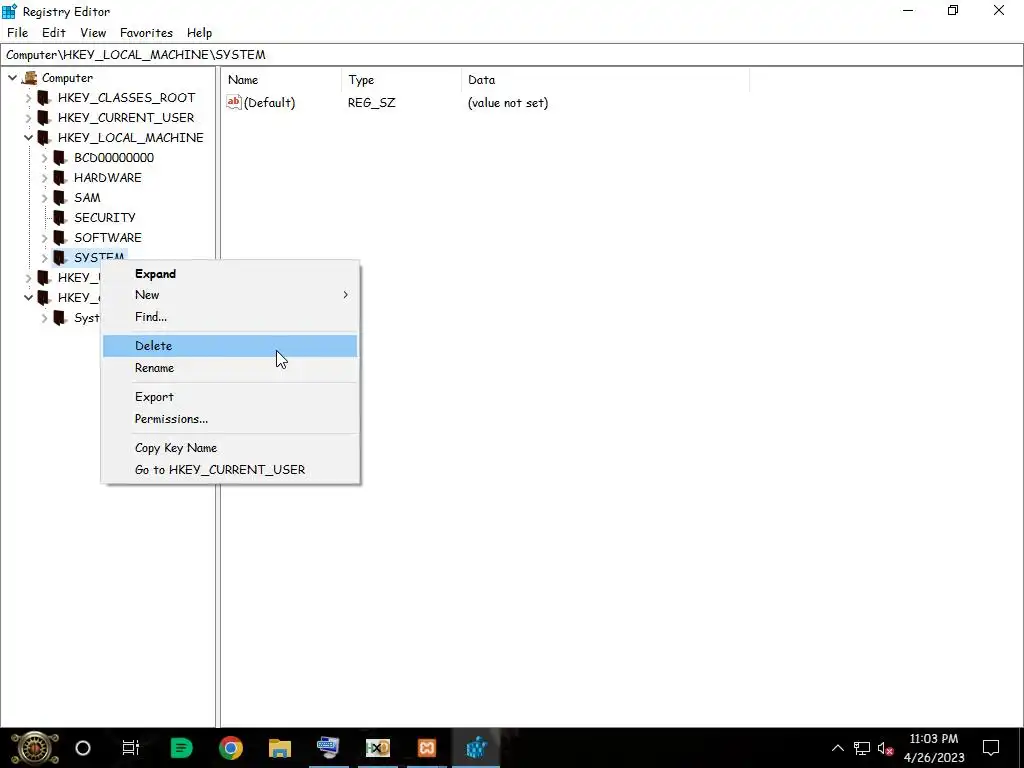This screenshot has height=768, width=1024.
Task: Select the BCD00000000 key label
Action: [114, 157]
